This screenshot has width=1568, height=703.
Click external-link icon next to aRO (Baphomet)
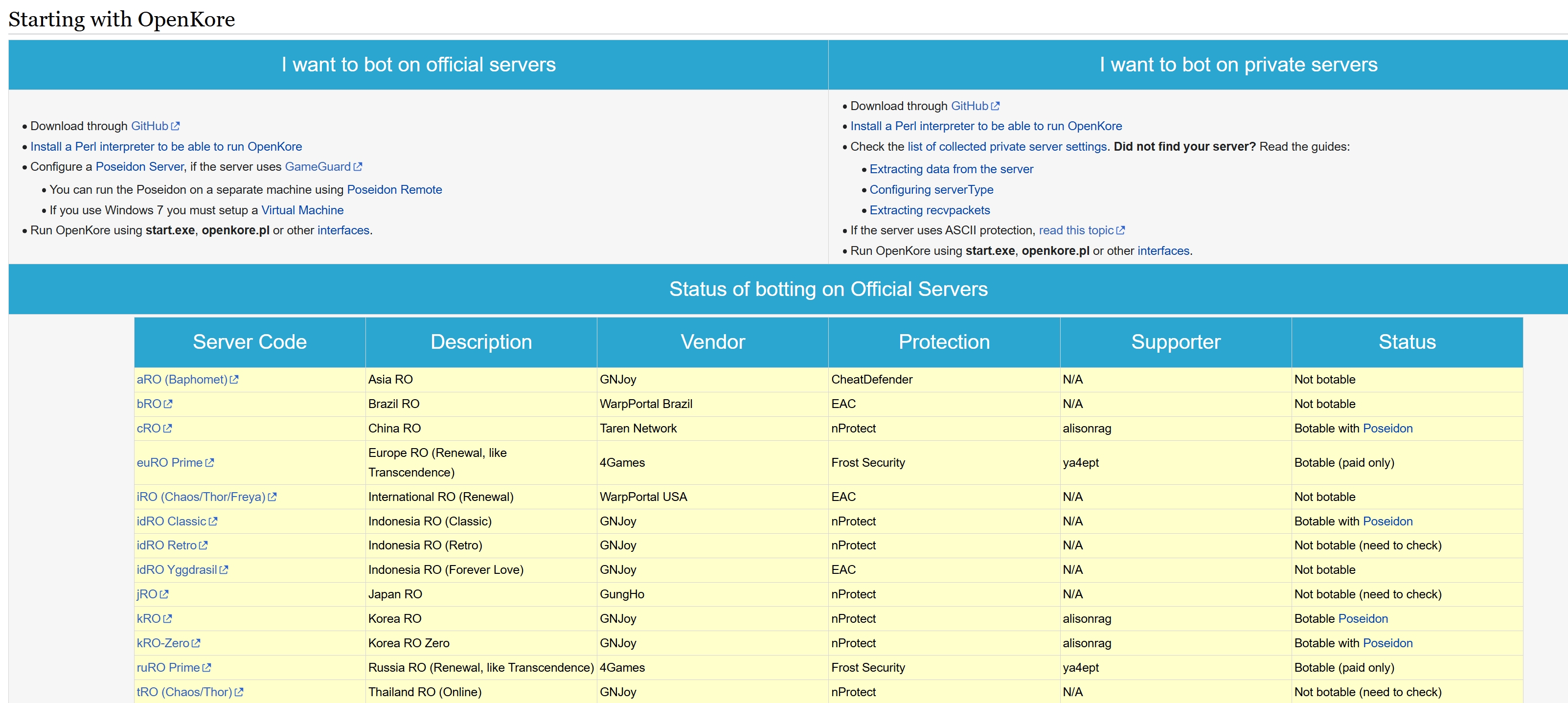(x=234, y=379)
